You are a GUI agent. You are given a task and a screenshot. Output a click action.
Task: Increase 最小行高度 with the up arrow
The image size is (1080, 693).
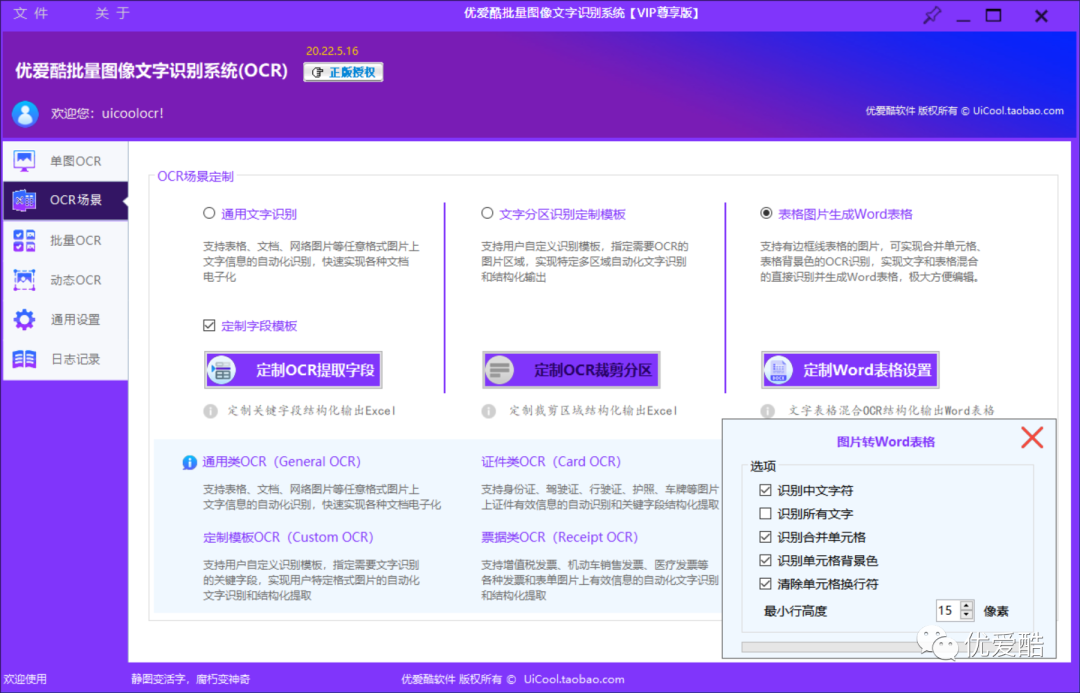966,605
